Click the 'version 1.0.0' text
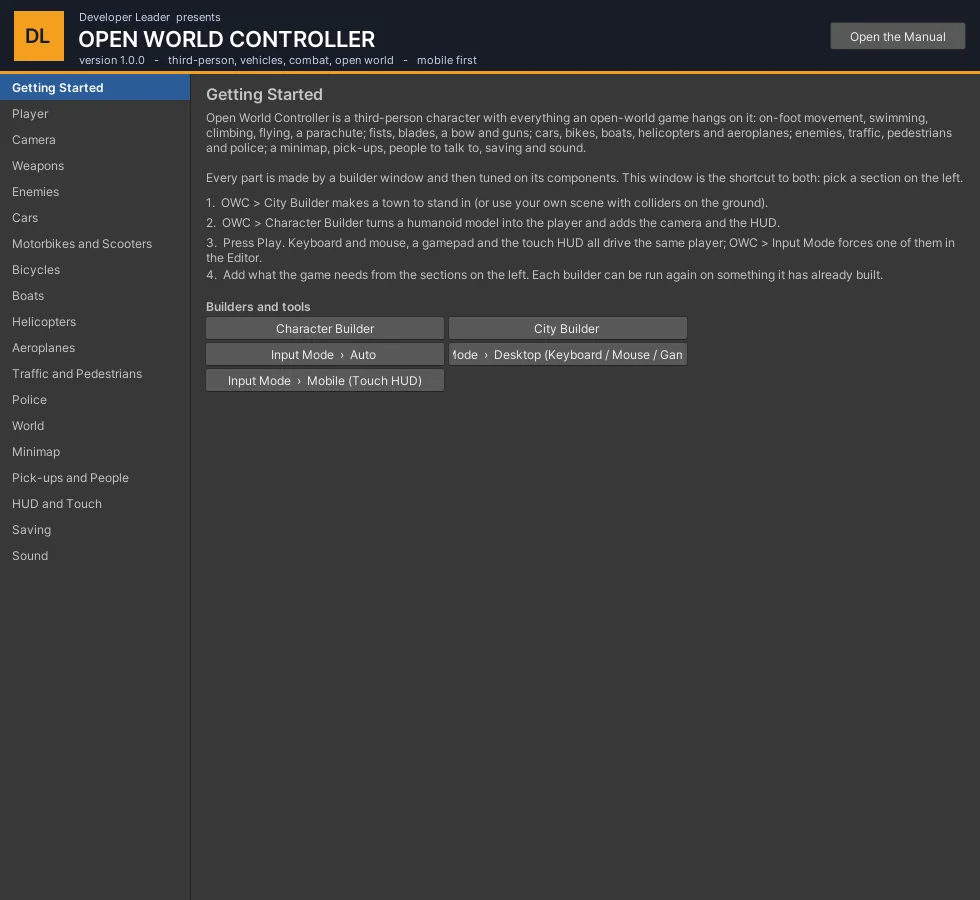980x900 pixels. click(x=112, y=60)
